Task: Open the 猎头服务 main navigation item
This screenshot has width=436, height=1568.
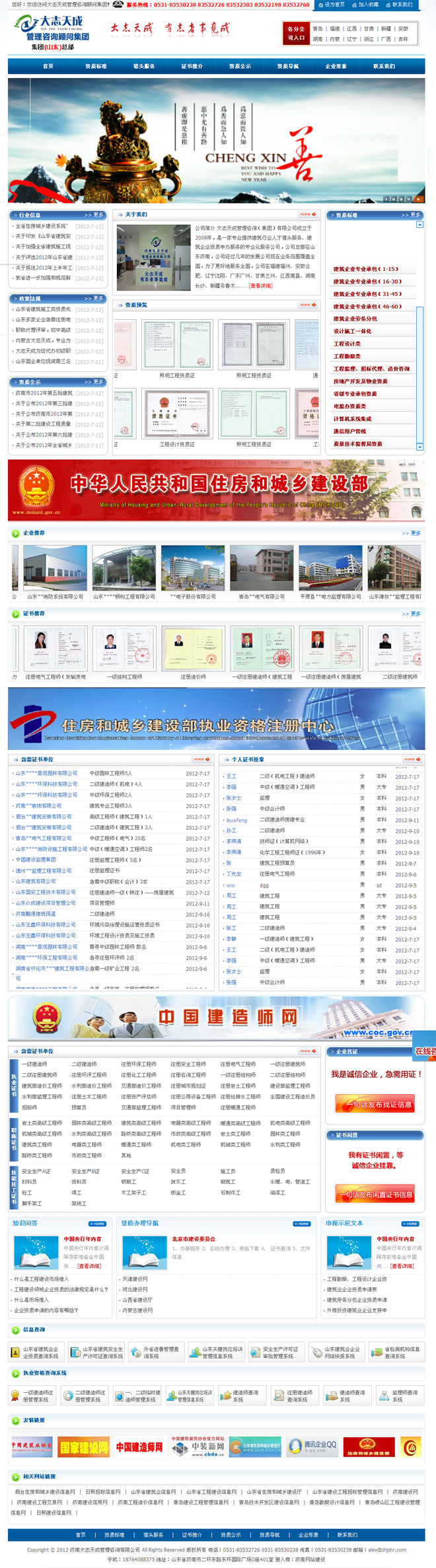Action: coord(144,66)
